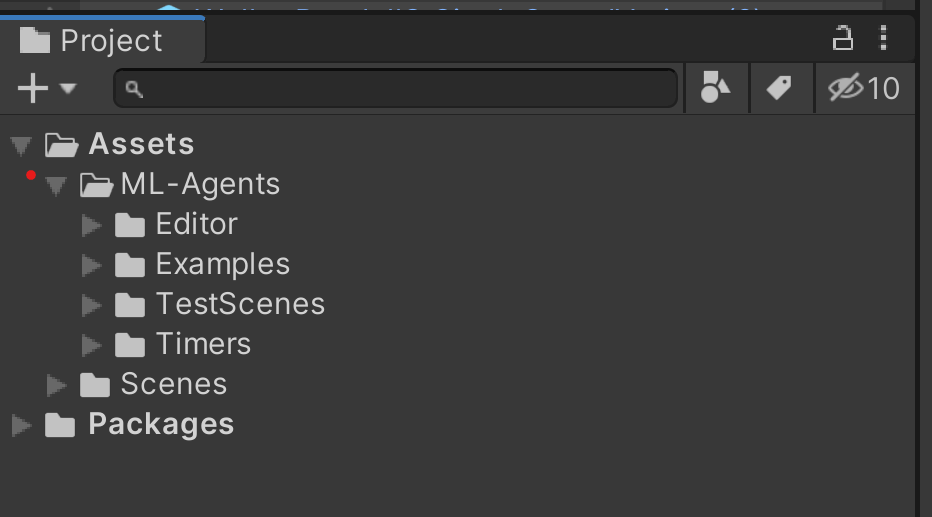Click the ML-Agents open folder icon
The height and width of the screenshot is (517, 932).
[96, 185]
